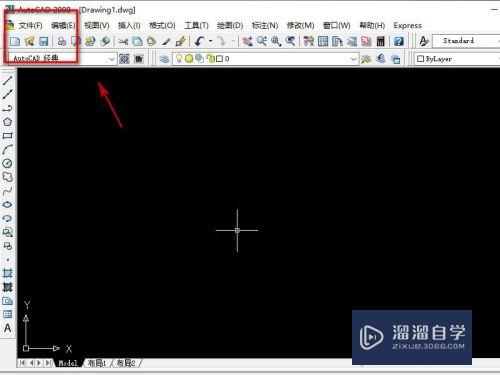Click the Zoom Previous icon
This screenshot has height=375, width=500.
[x=290, y=41]
